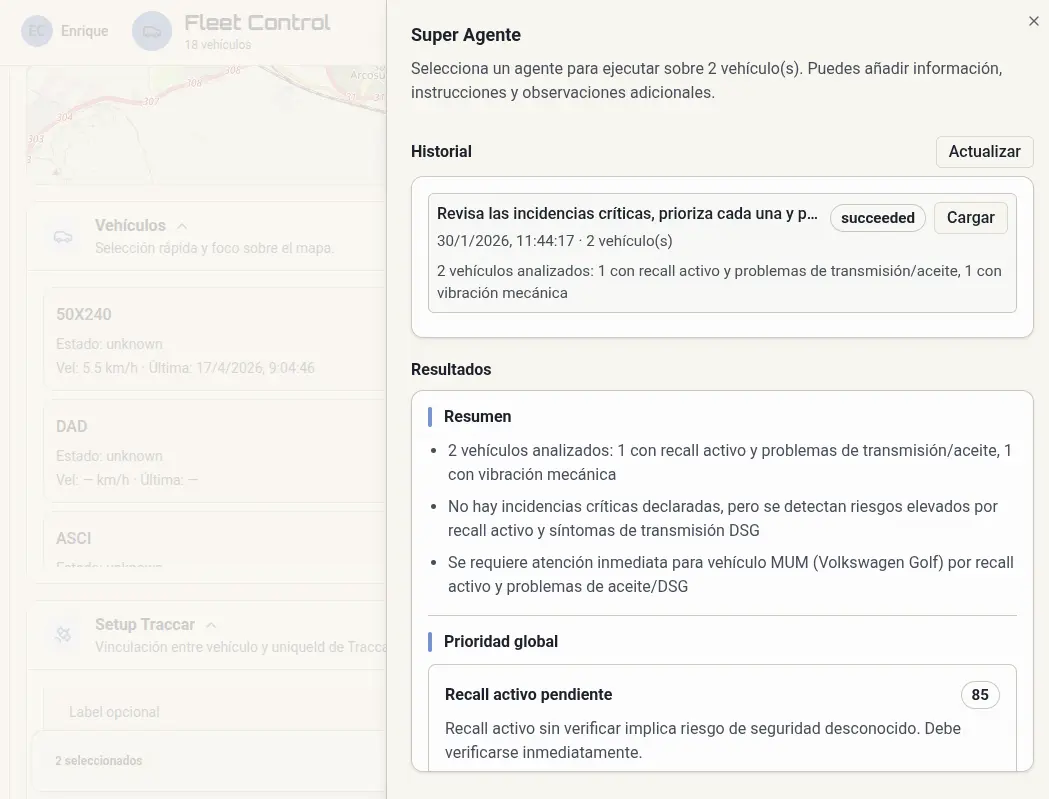Image resolution: width=1049 pixels, height=799 pixels.
Task: Click the link icon beside Setup Traccar
Action: tap(63, 634)
